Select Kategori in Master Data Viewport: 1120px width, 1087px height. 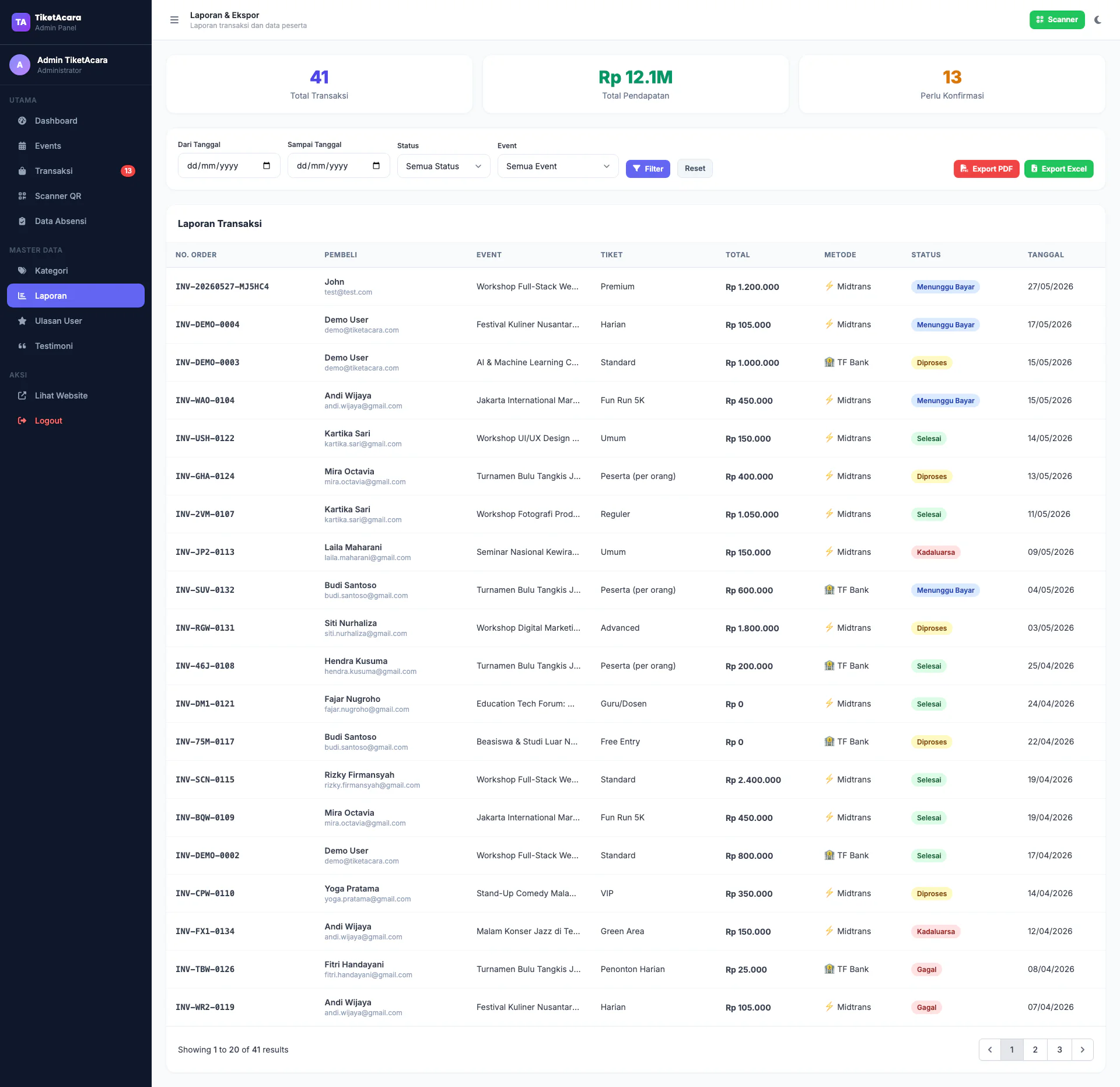pyautogui.click(x=76, y=271)
